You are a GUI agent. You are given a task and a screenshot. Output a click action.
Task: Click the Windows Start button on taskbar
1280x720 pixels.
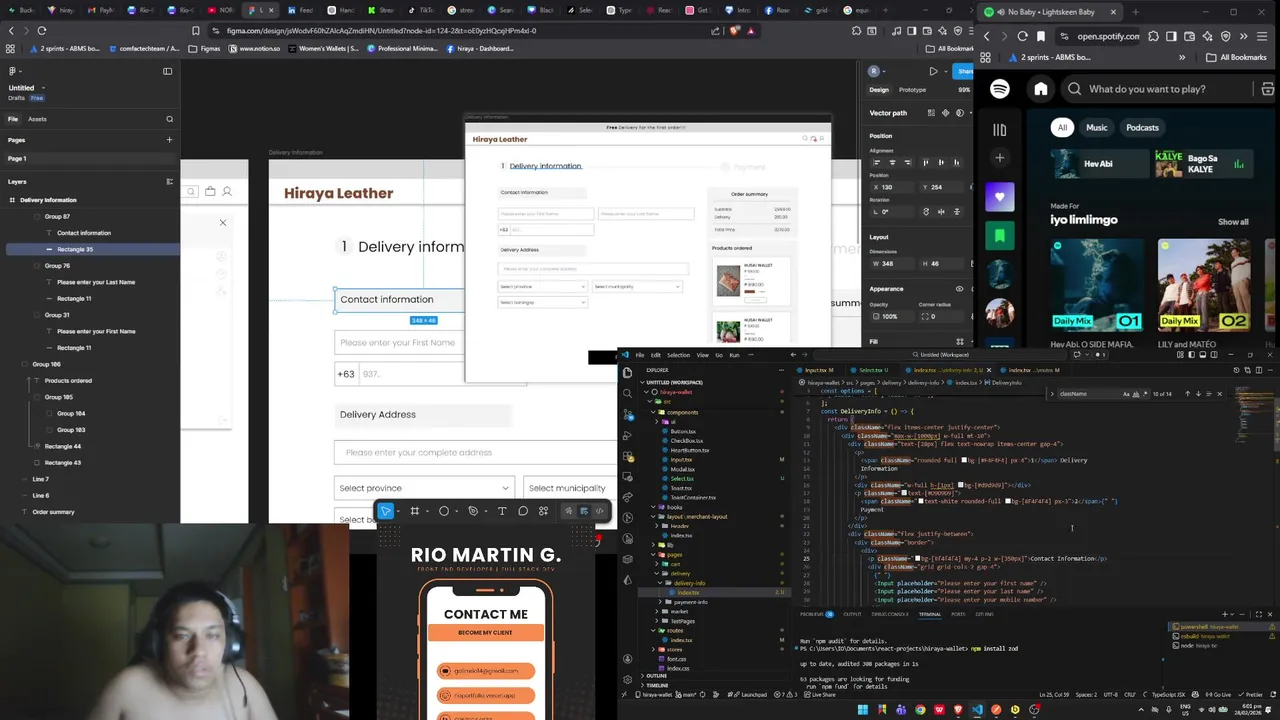click(863, 710)
